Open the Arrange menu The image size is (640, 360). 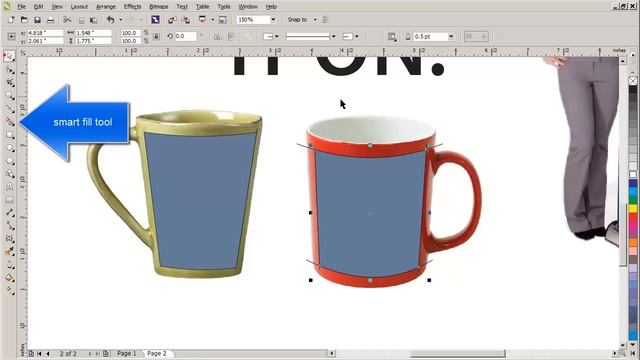tap(106, 7)
